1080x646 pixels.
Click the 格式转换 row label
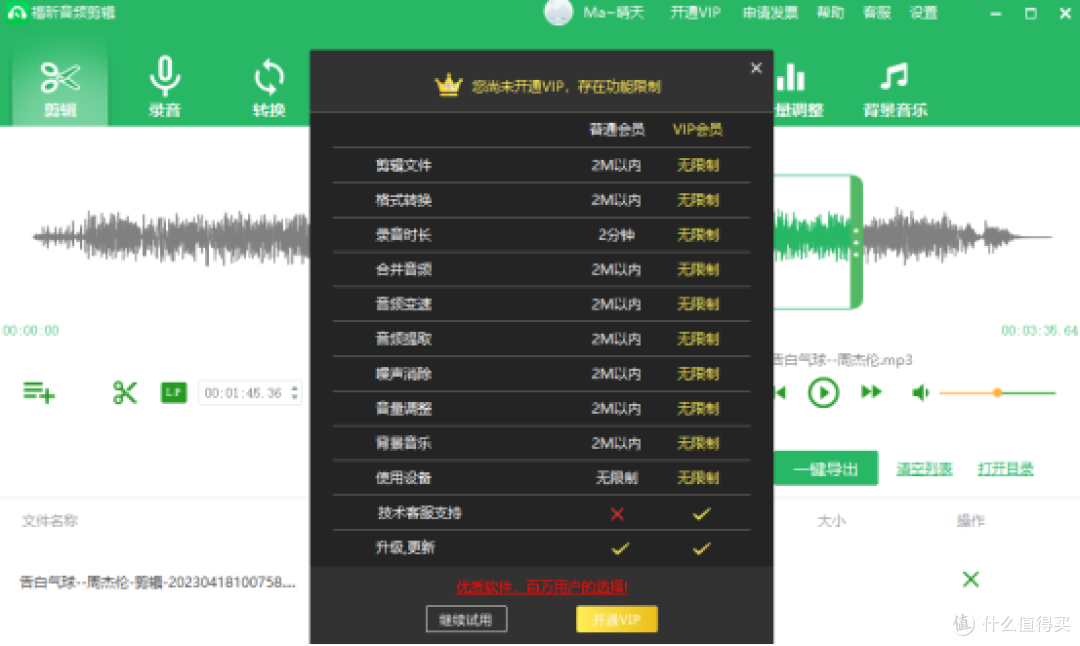(x=404, y=200)
